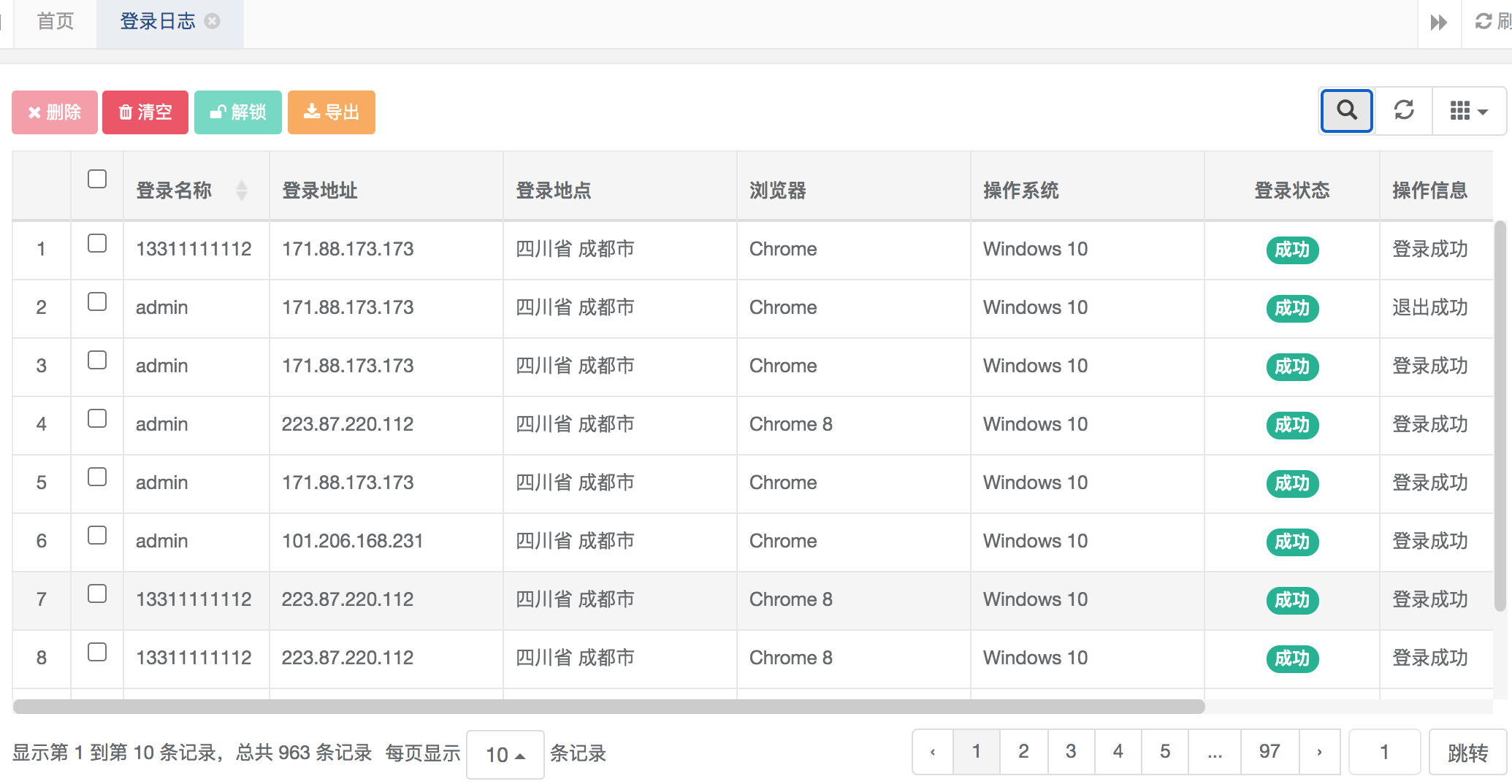Image resolution: width=1512 pixels, height=784 pixels.
Task: Click the 操作系统 column header
Action: coord(1021,191)
